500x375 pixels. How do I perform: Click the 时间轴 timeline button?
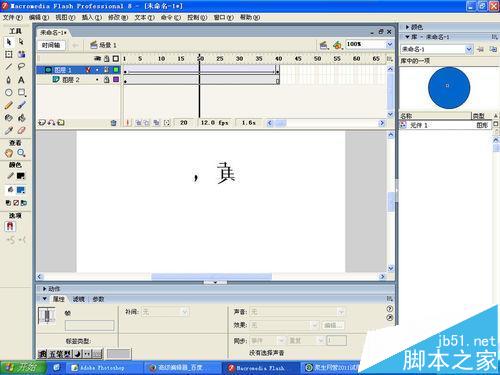click(x=51, y=45)
